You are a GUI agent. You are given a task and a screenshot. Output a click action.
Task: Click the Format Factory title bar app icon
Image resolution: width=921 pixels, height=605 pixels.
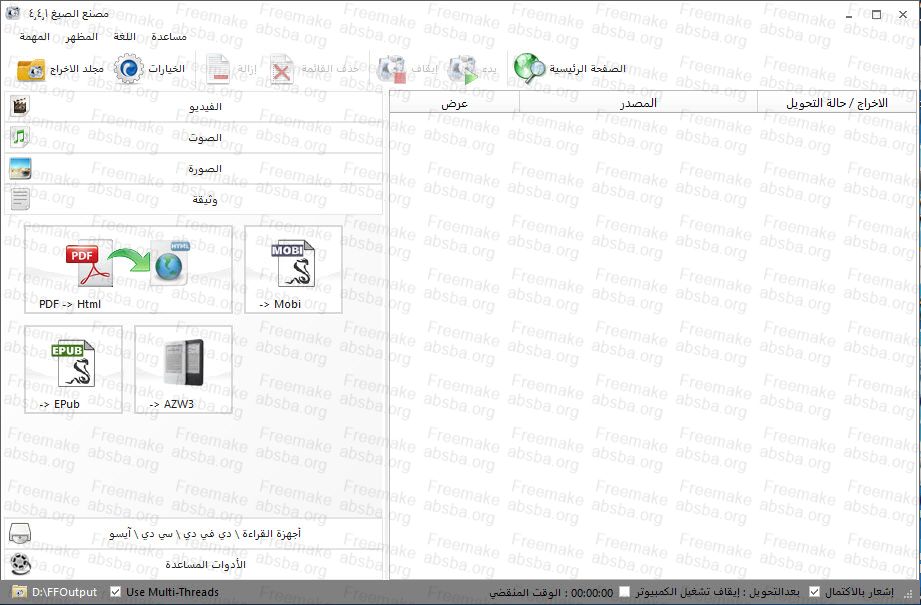coord(12,13)
